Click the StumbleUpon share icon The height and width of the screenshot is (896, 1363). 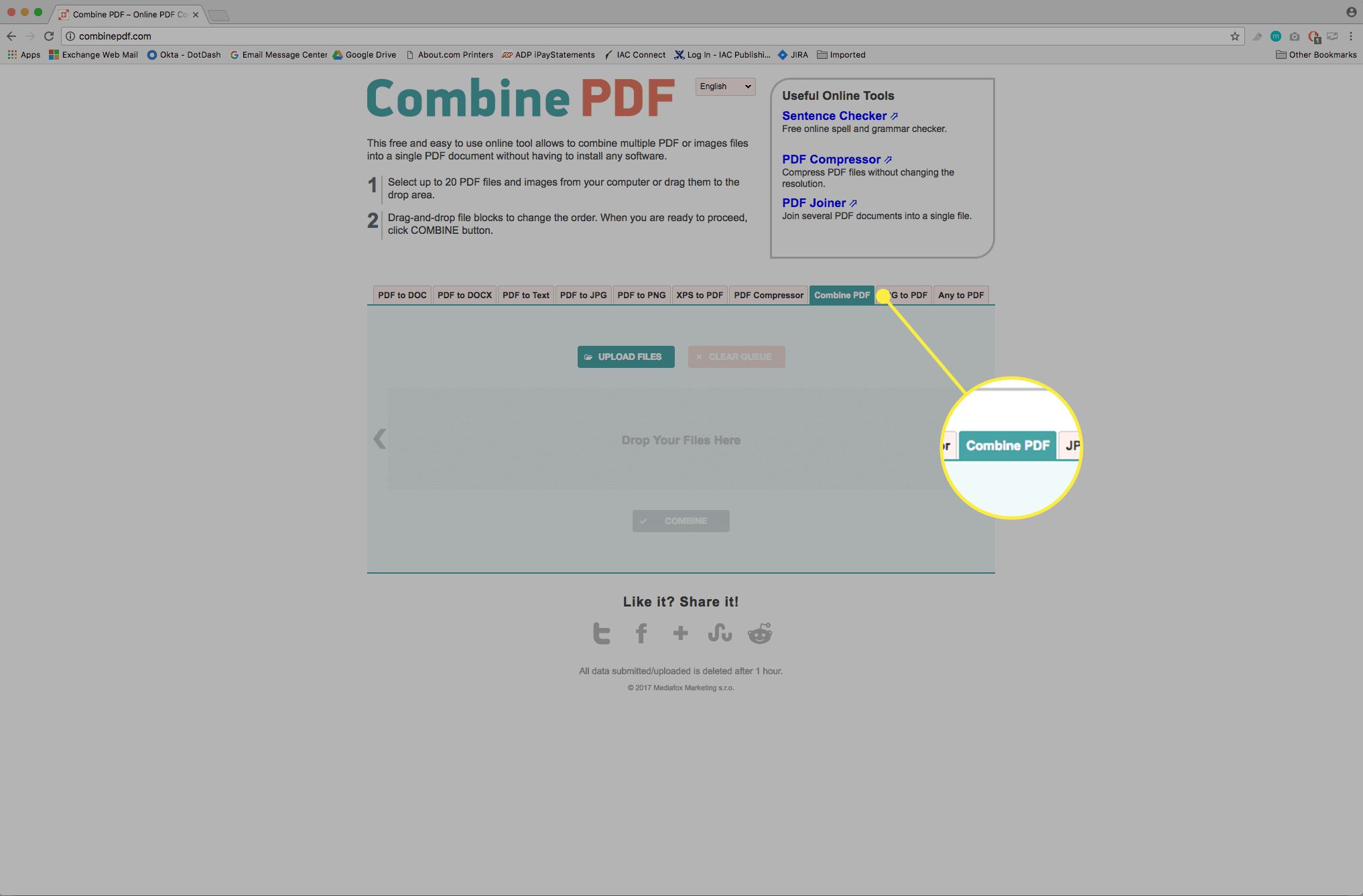[719, 632]
